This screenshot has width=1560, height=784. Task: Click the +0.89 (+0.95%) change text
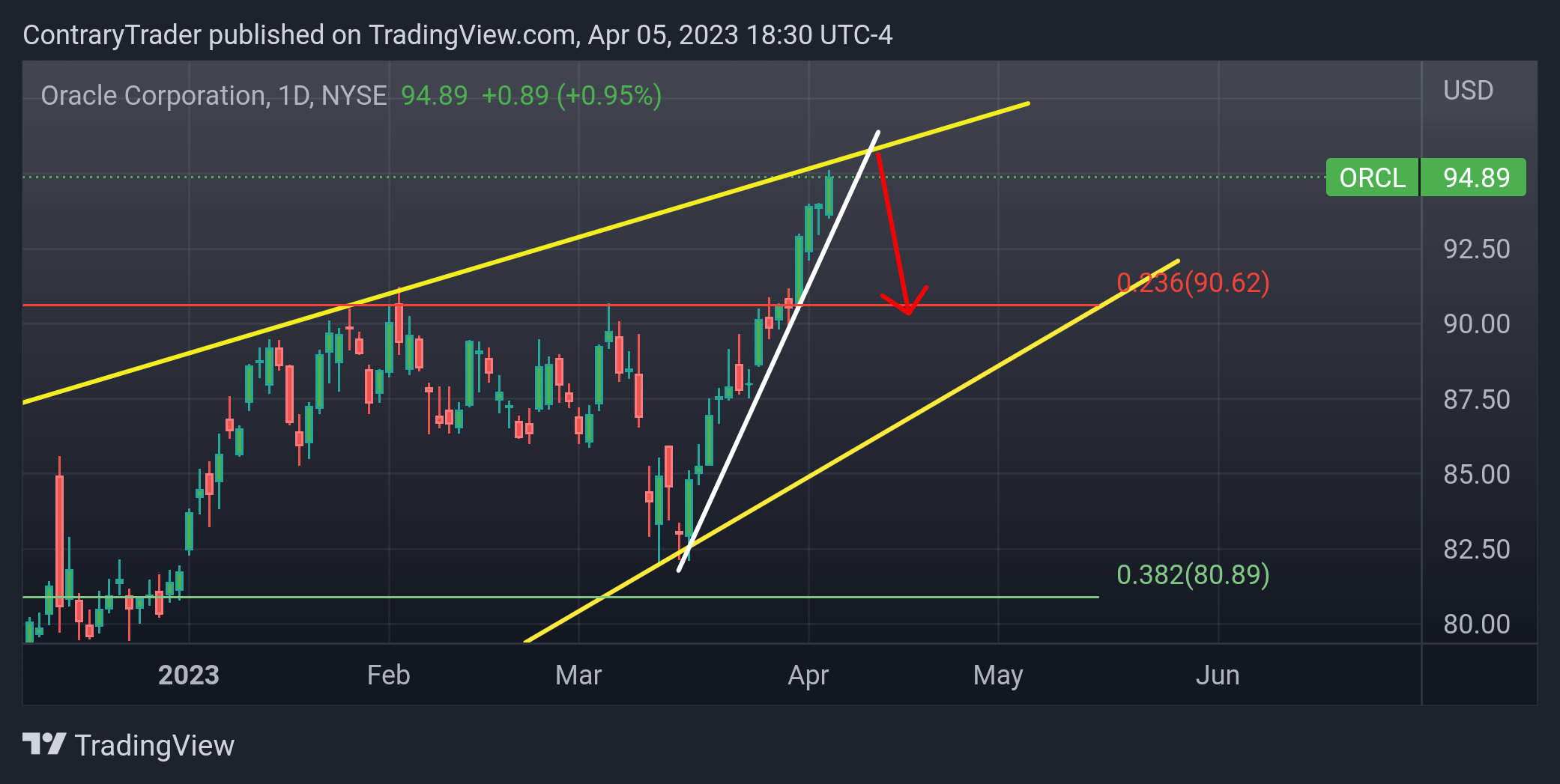[571, 96]
